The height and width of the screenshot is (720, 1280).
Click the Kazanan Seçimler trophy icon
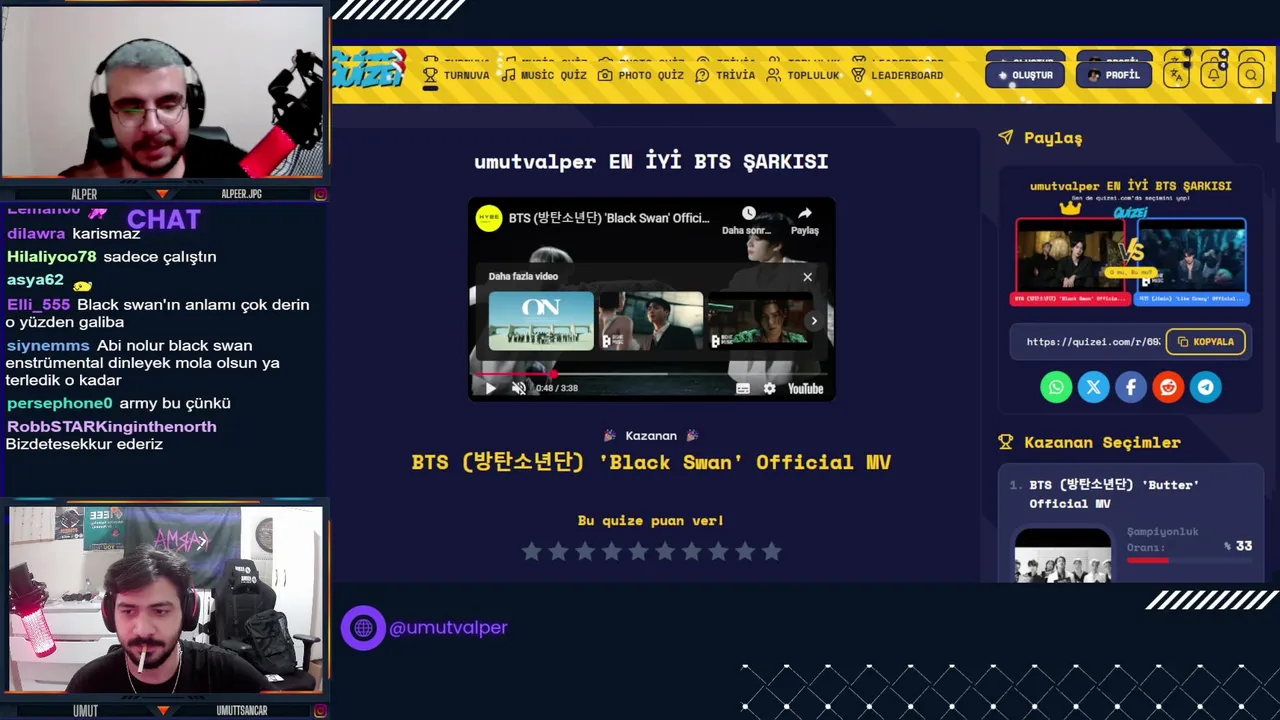tap(1006, 442)
